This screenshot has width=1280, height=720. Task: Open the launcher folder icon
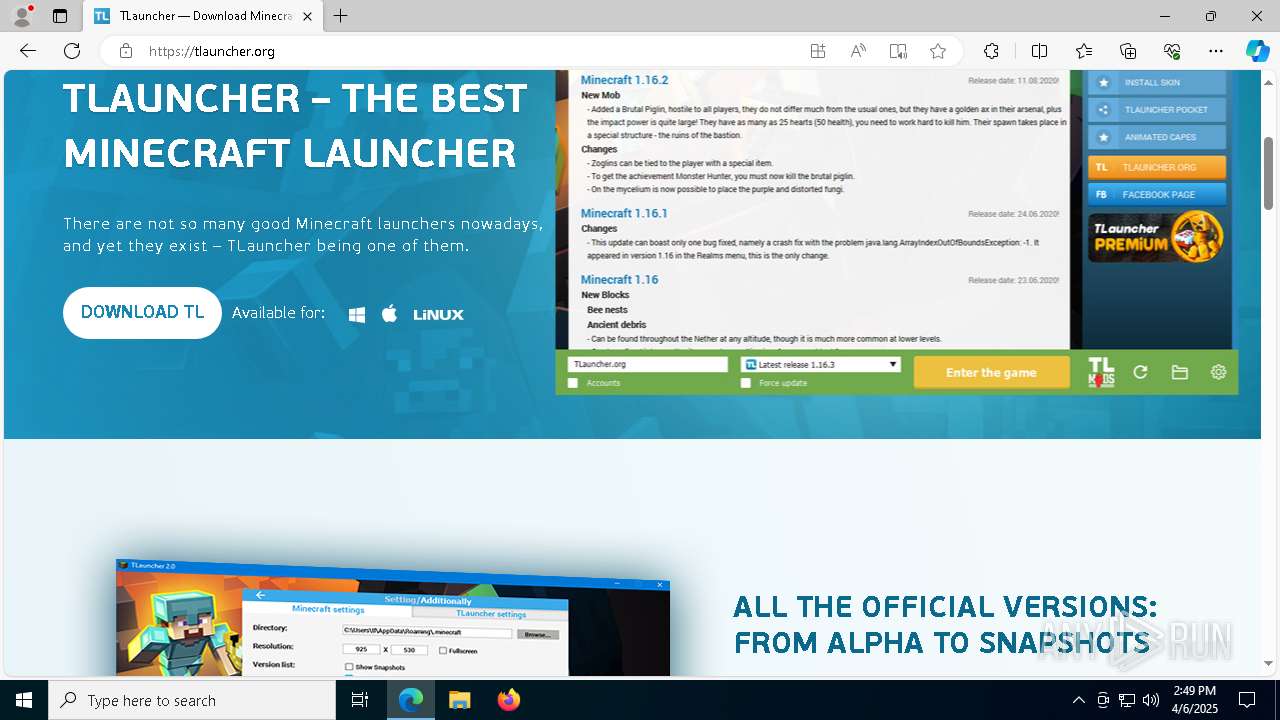1180,372
